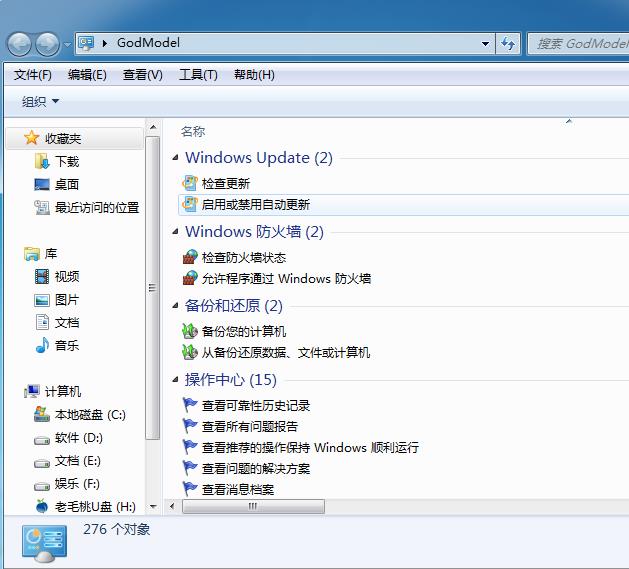This screenshot has width=629, height=569.
Task: Select the 库 libraries icon
Action: (x=32, y=254)
